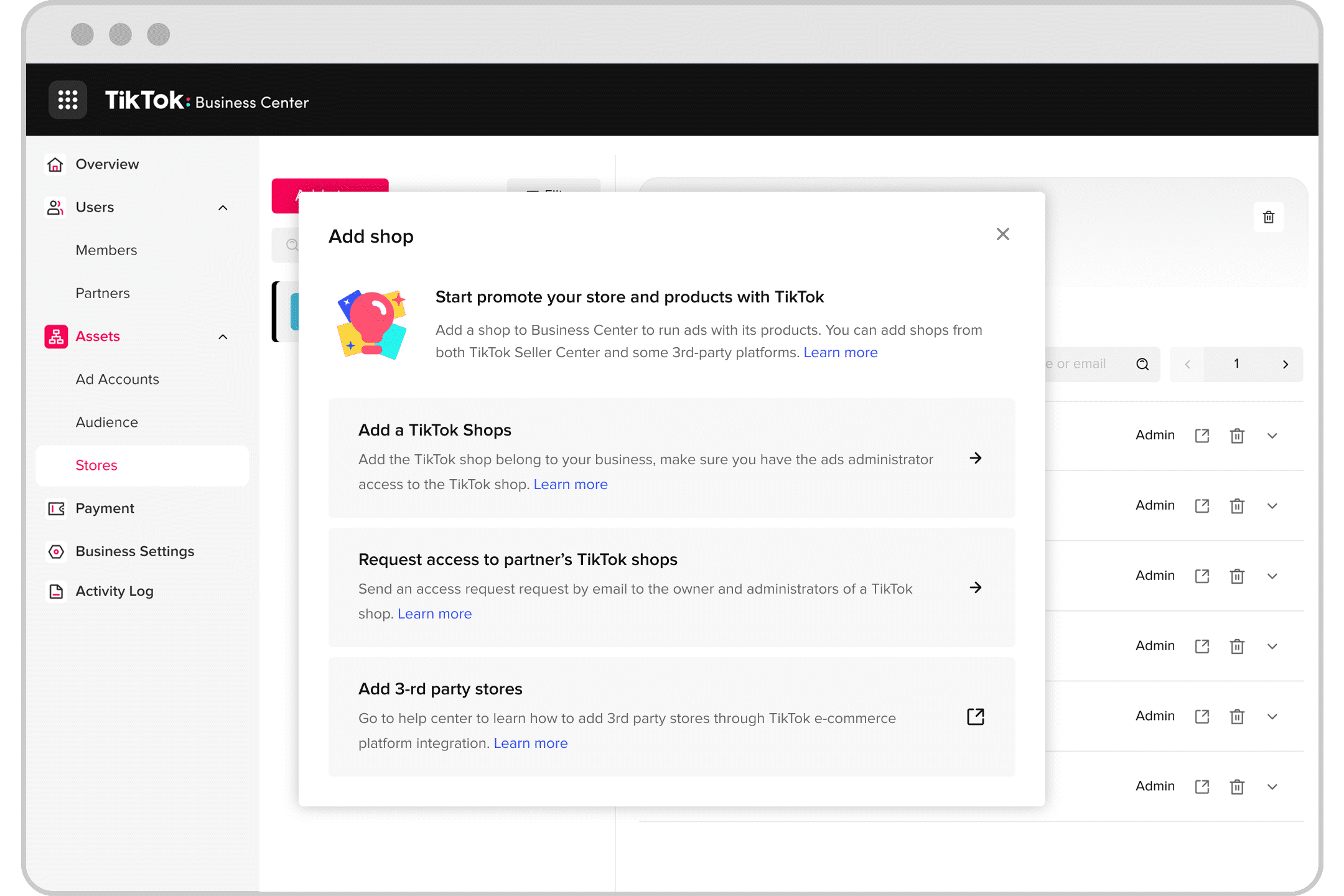The image size is (1344, 896).
Task: Click the Assets grid/nodes icon
Action: coord(56,336)
